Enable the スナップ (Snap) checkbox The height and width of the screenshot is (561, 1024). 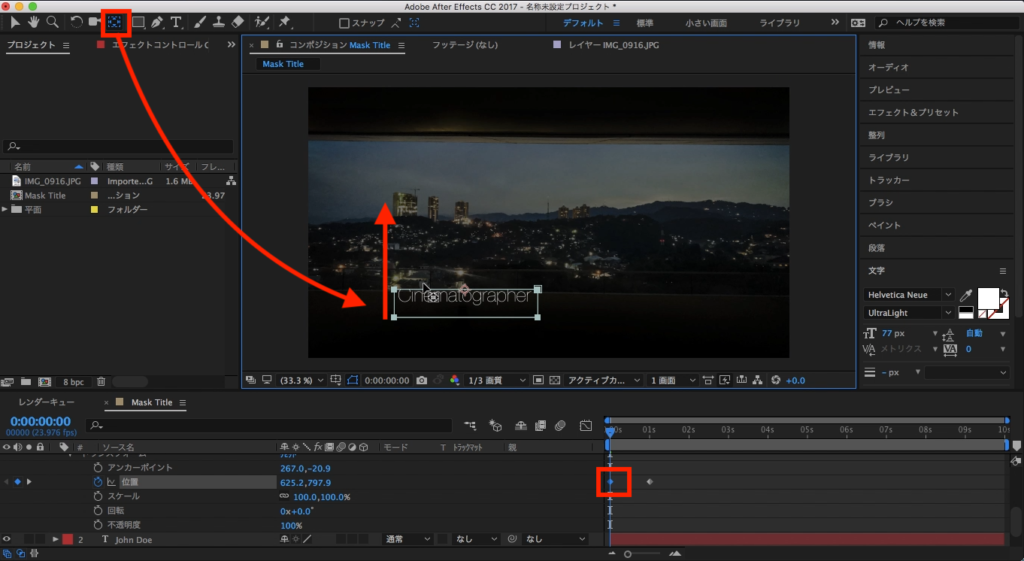pyautogui.click(x=345, y=22)
